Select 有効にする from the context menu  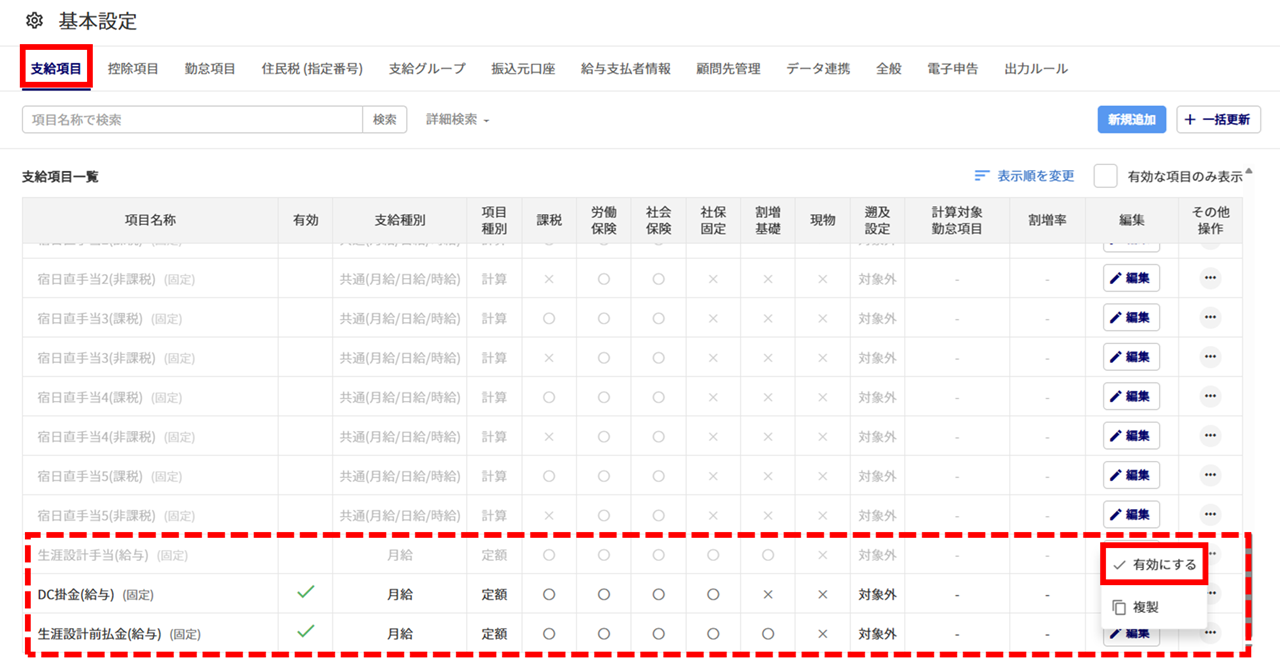(1155, 565)
